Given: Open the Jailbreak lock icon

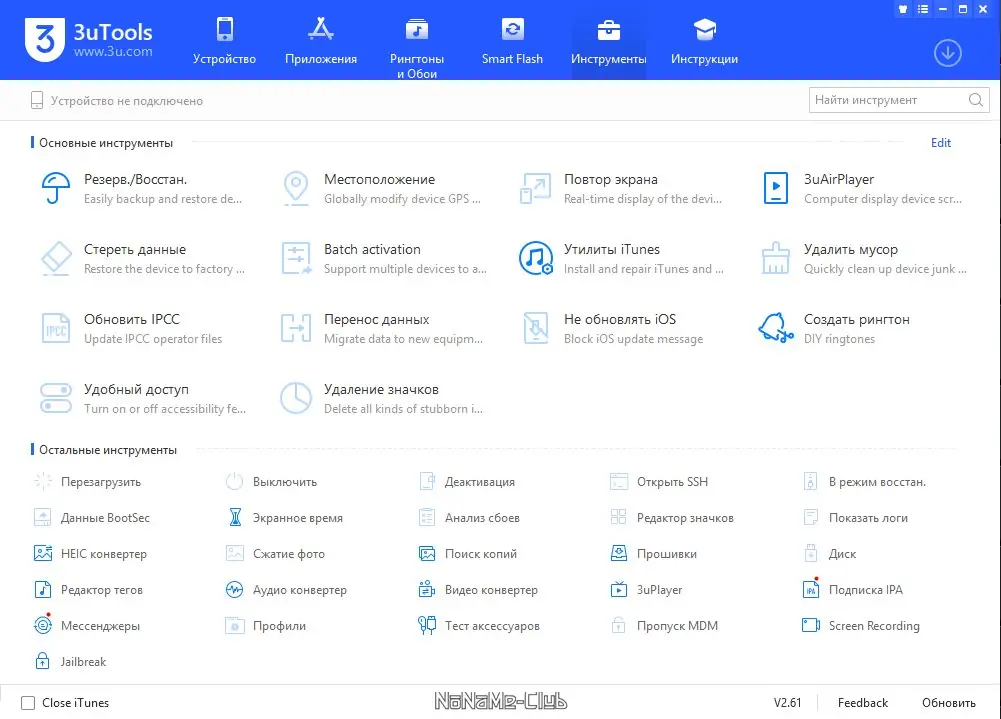Looking at the screenshot, I should point(42,661).
